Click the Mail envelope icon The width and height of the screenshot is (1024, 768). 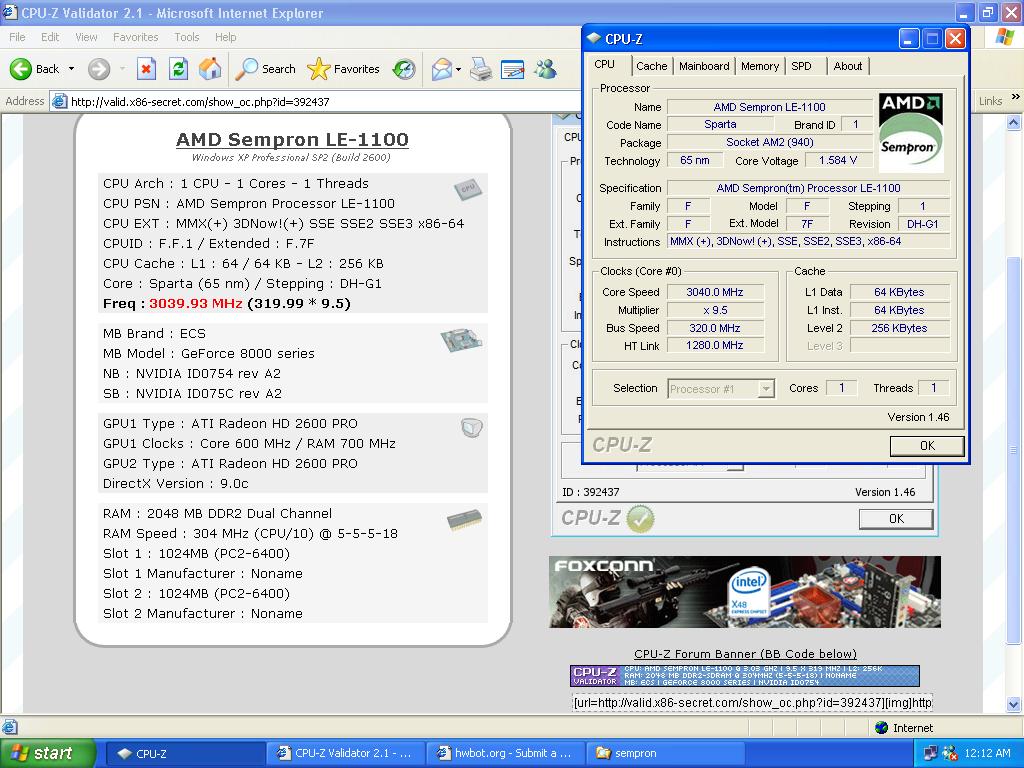(442, 69)
